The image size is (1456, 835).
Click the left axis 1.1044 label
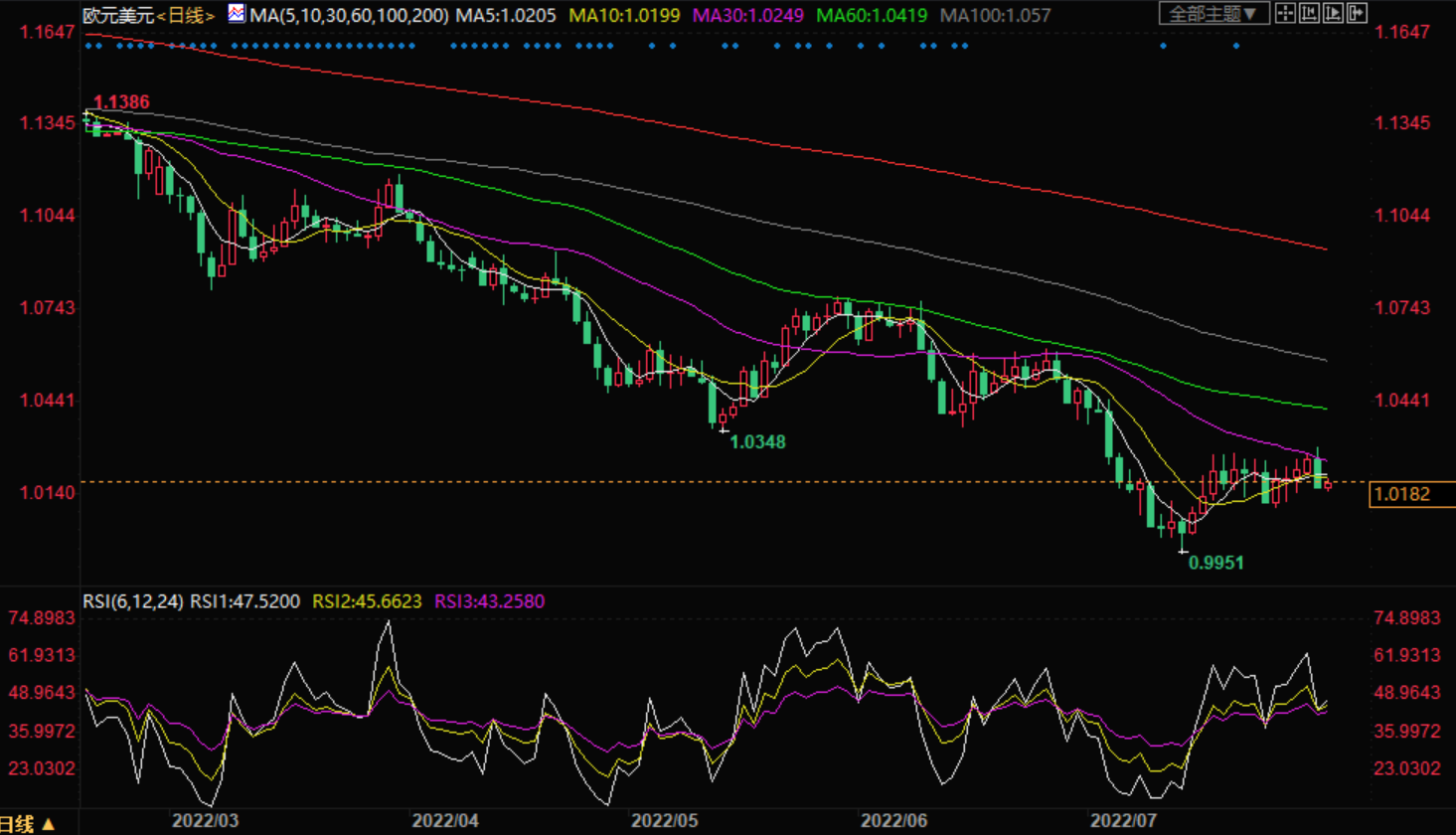pyautogui.click(x=48, y=216)
